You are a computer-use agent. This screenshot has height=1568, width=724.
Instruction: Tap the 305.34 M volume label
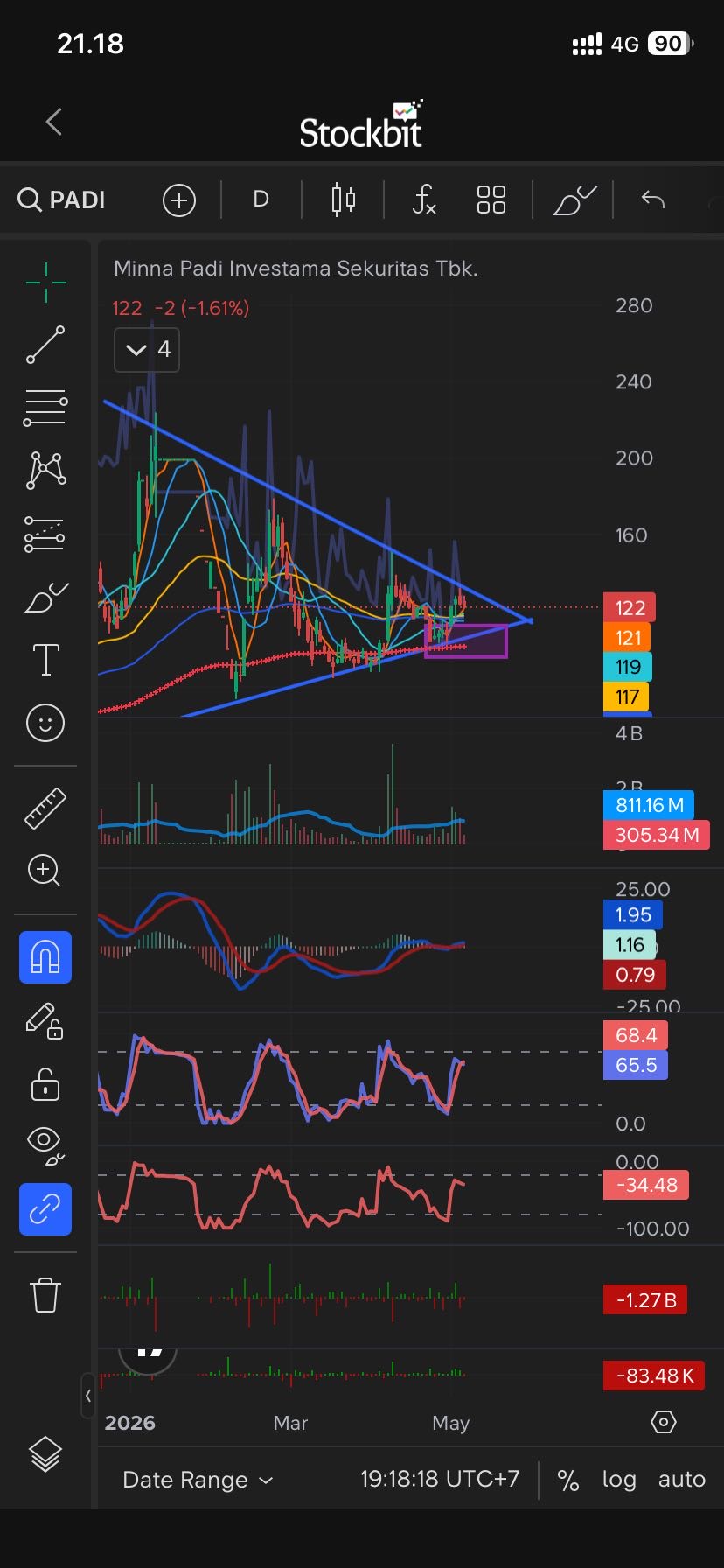pyautogui.click(x=657, y=835)
